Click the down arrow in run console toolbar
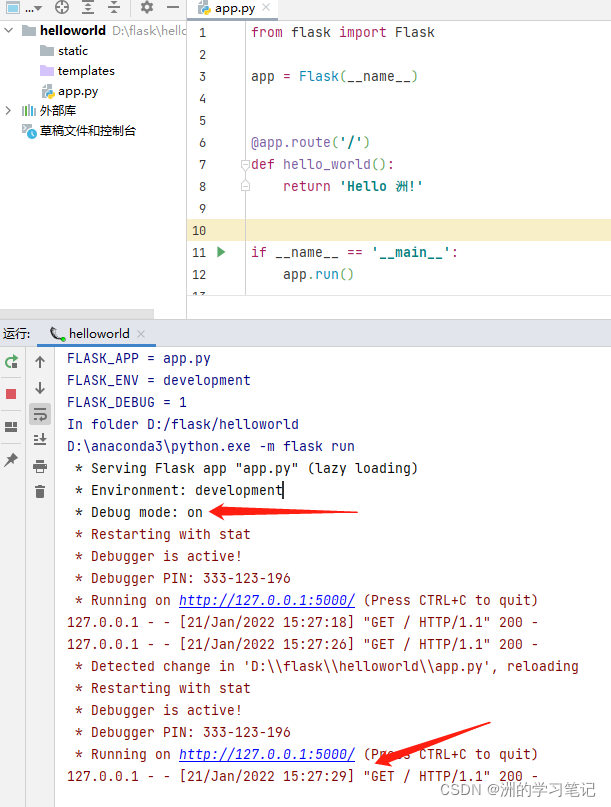Screen dimensions: 611x807 pos(40,388)
